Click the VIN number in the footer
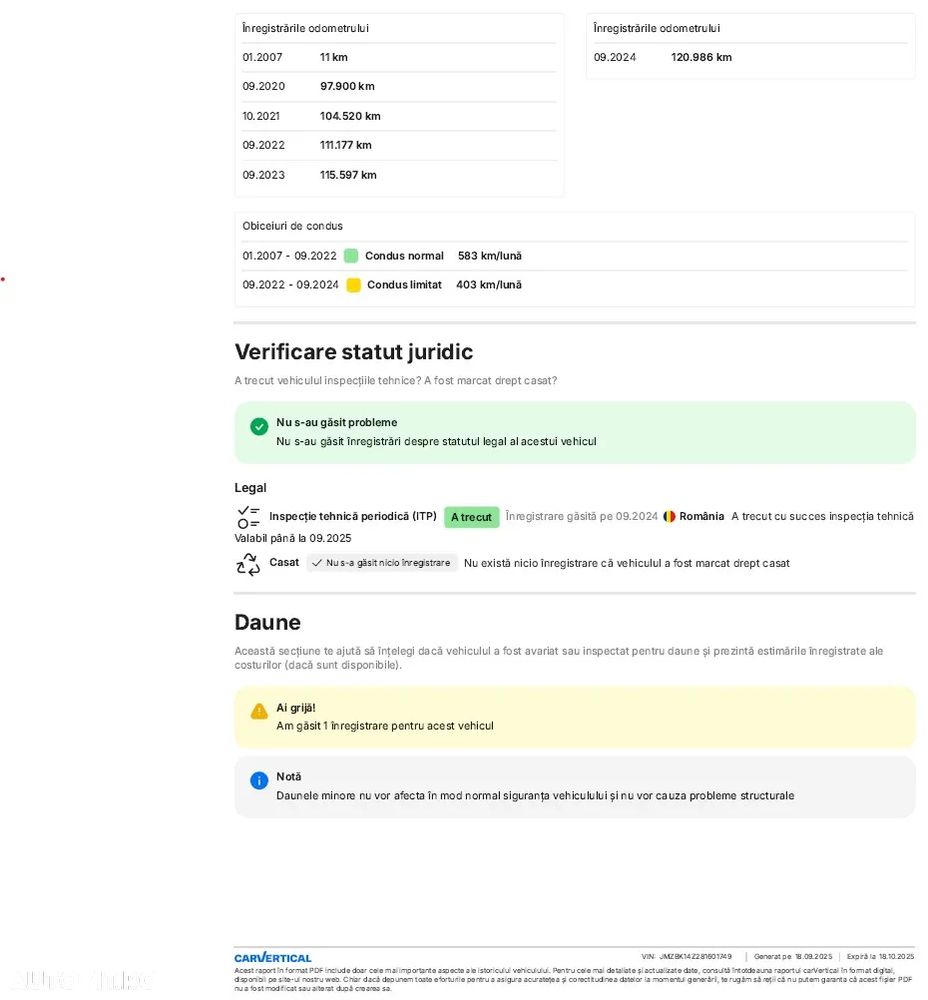The height and width of the screenshot is (1000, 928). pyautogui.click(x=695, y=957)
